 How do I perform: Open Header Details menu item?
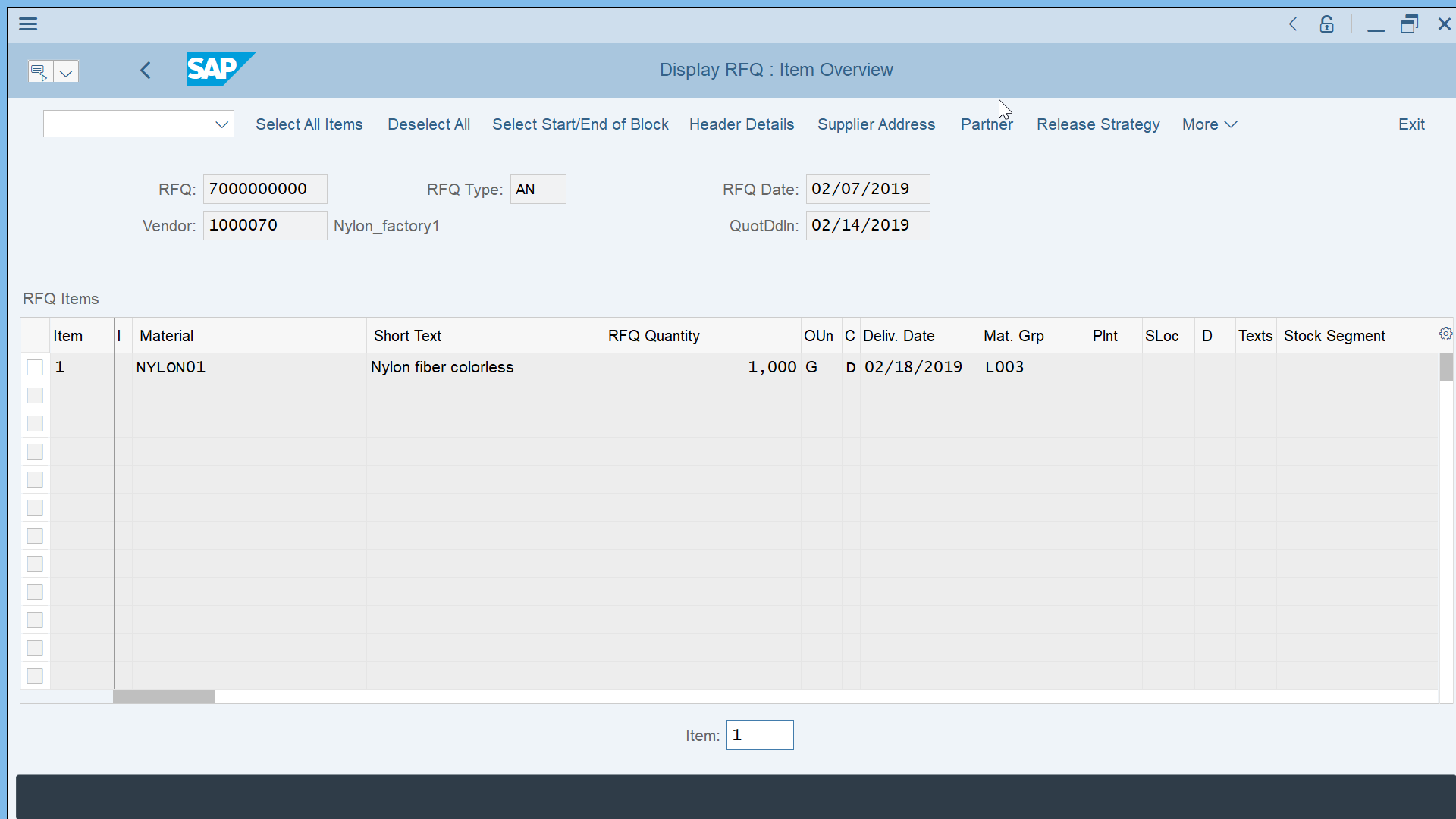click(x=741, y=124)
